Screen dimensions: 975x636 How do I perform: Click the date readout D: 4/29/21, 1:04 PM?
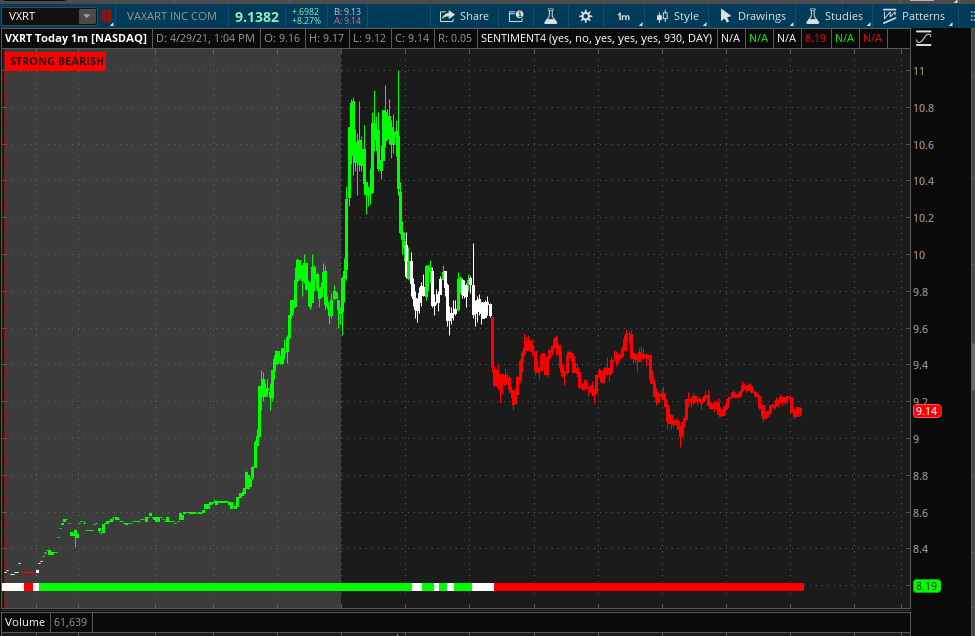[x=205, y=38]
